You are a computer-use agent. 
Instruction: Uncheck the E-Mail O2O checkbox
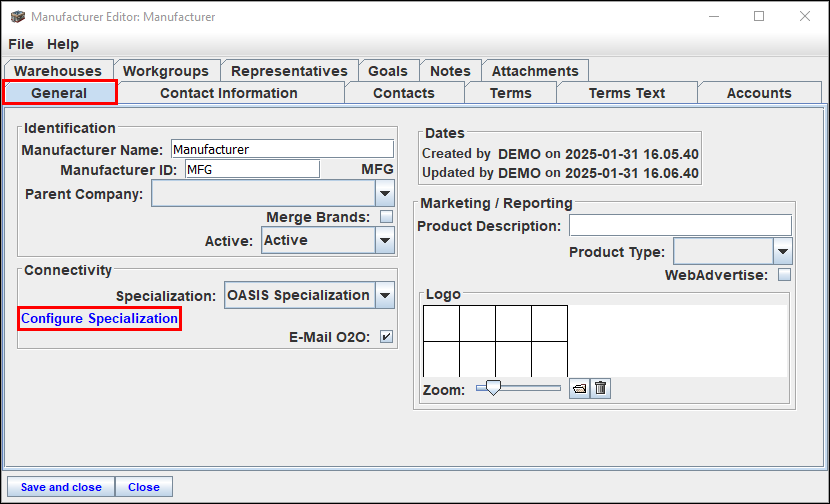coord(386,337)
